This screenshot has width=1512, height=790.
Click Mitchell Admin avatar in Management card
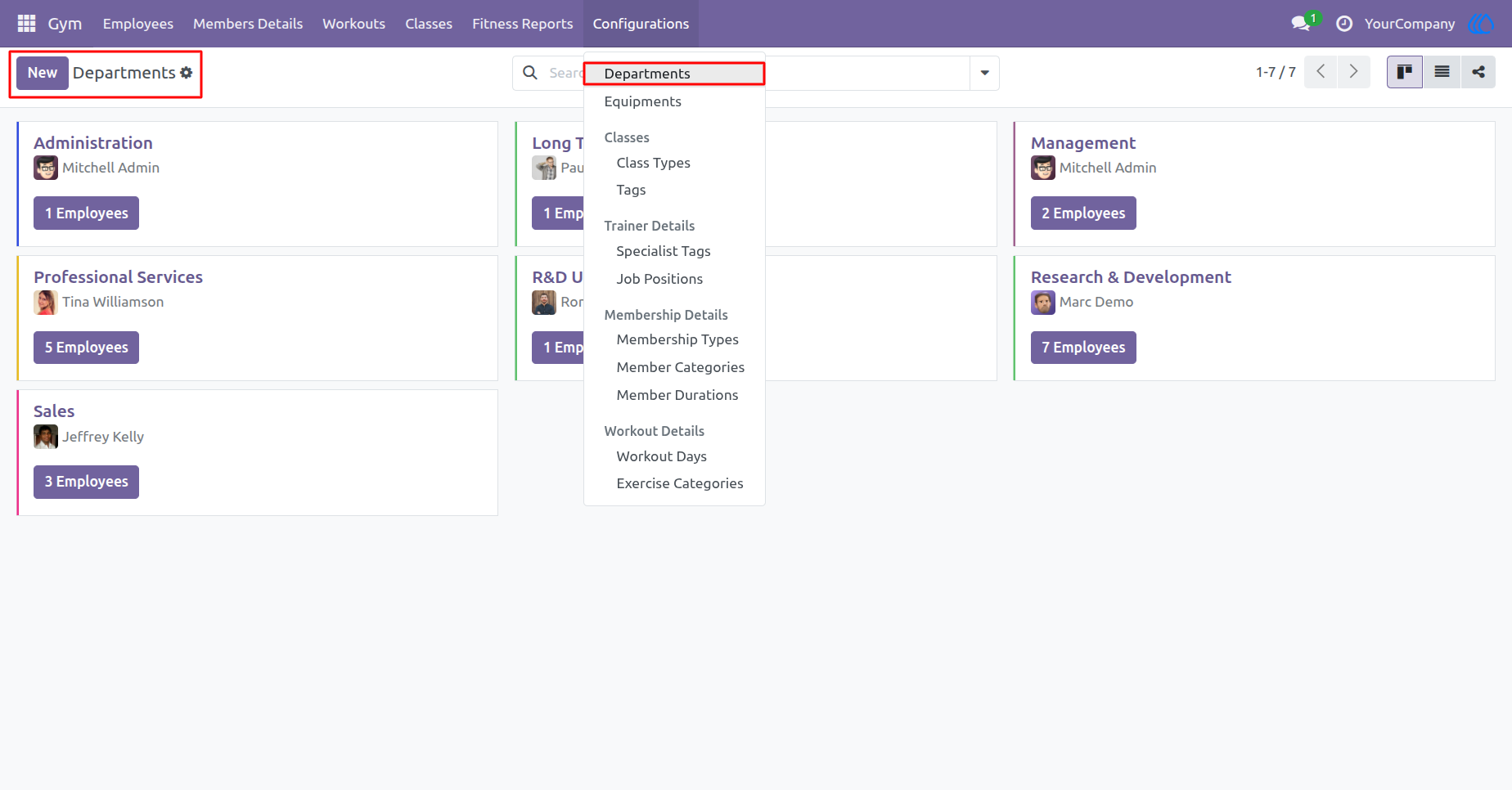click(x=1043, y=168)
